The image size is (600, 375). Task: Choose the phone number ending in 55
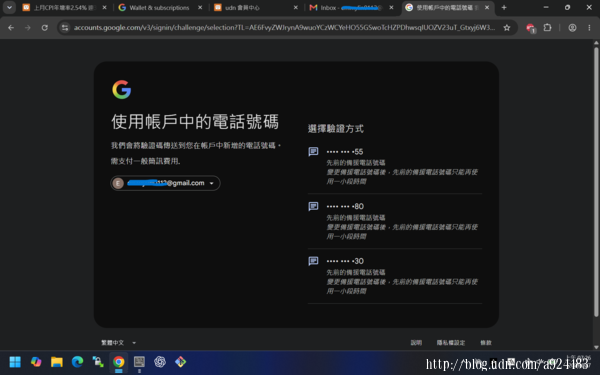pos(395,166)
